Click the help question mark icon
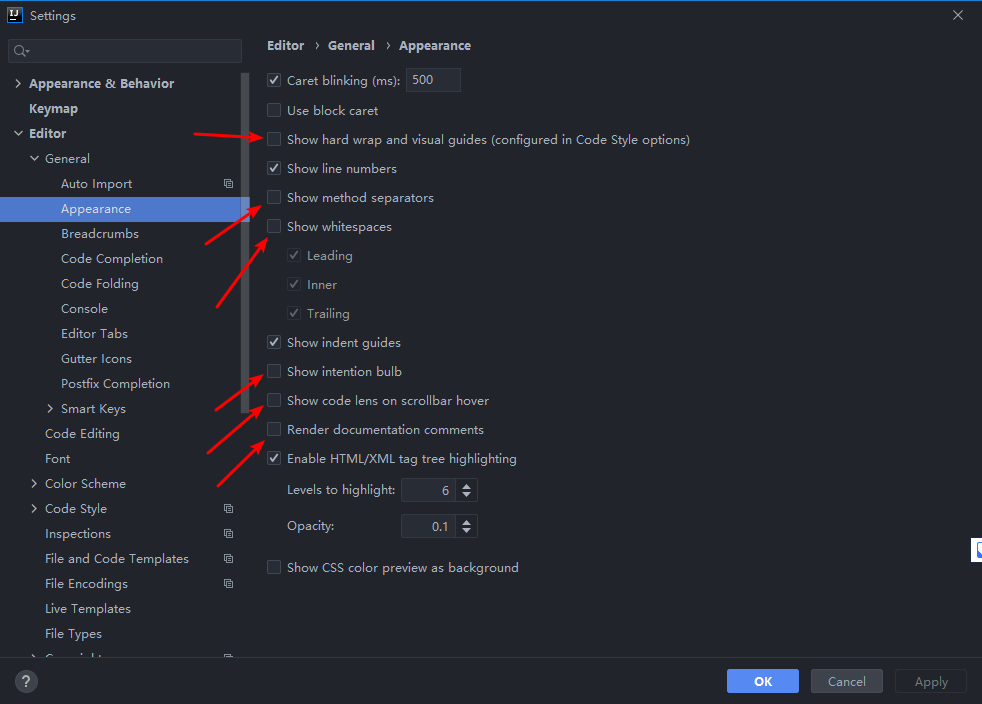 tap(27, 682)
